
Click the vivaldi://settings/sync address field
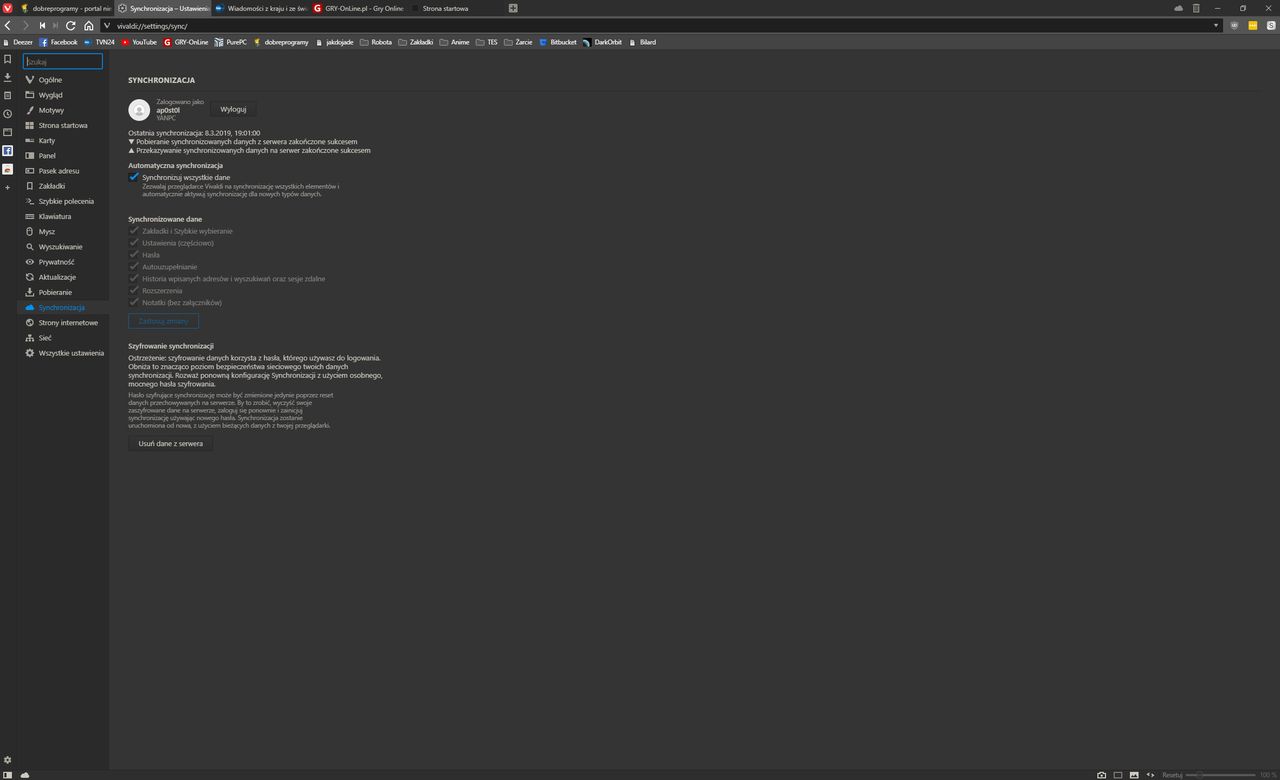(660, 25)
